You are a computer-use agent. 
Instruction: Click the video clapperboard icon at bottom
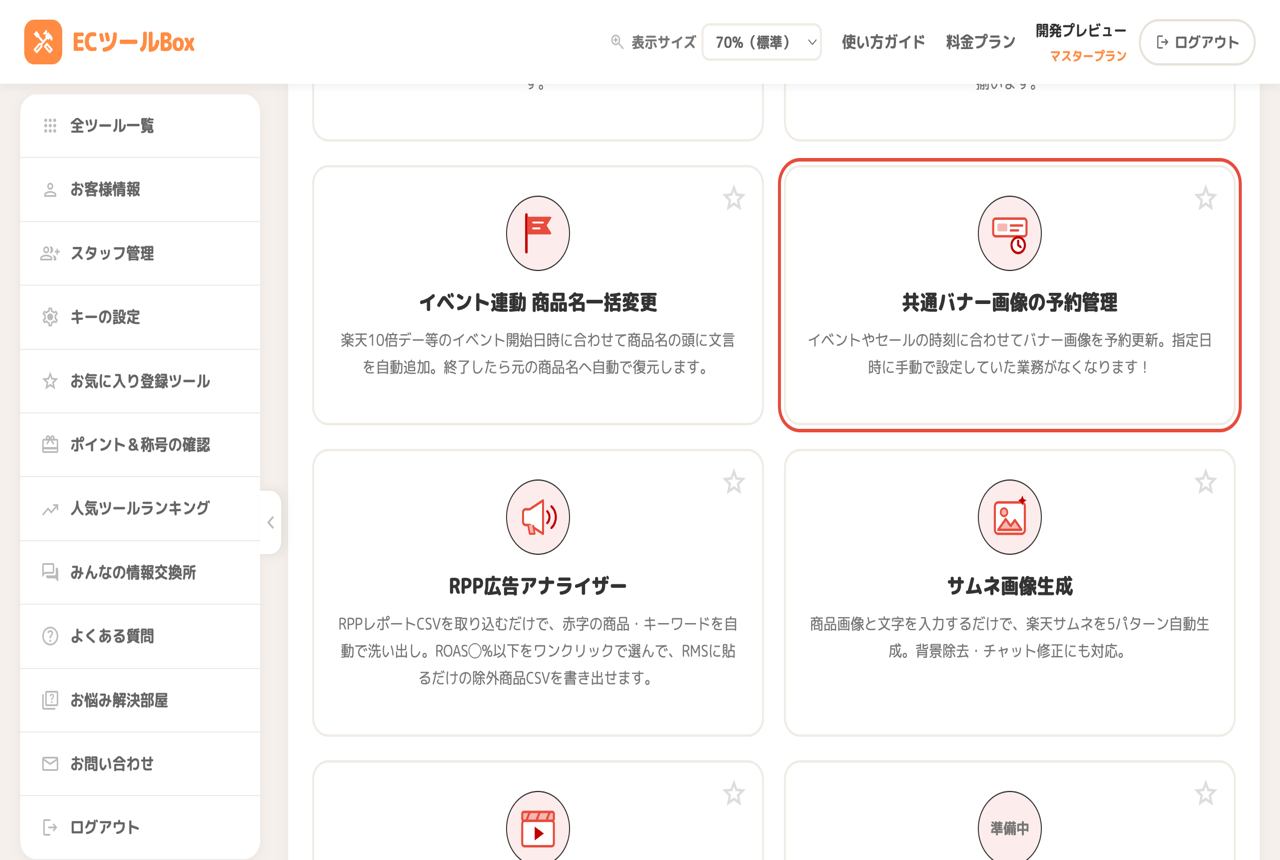(538, 827)
